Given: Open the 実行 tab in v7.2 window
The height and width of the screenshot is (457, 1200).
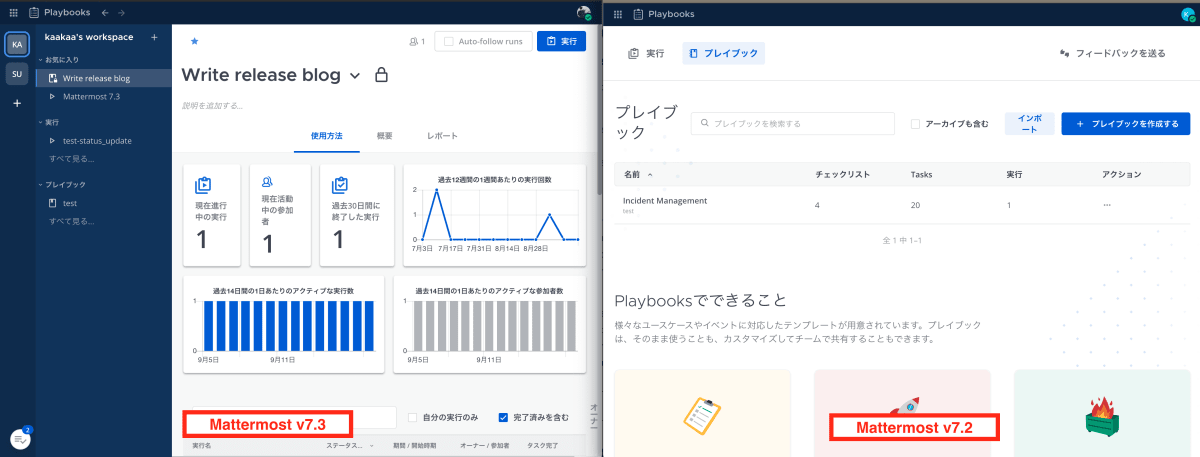Looking at the screenshot, I should pos(646,53).
